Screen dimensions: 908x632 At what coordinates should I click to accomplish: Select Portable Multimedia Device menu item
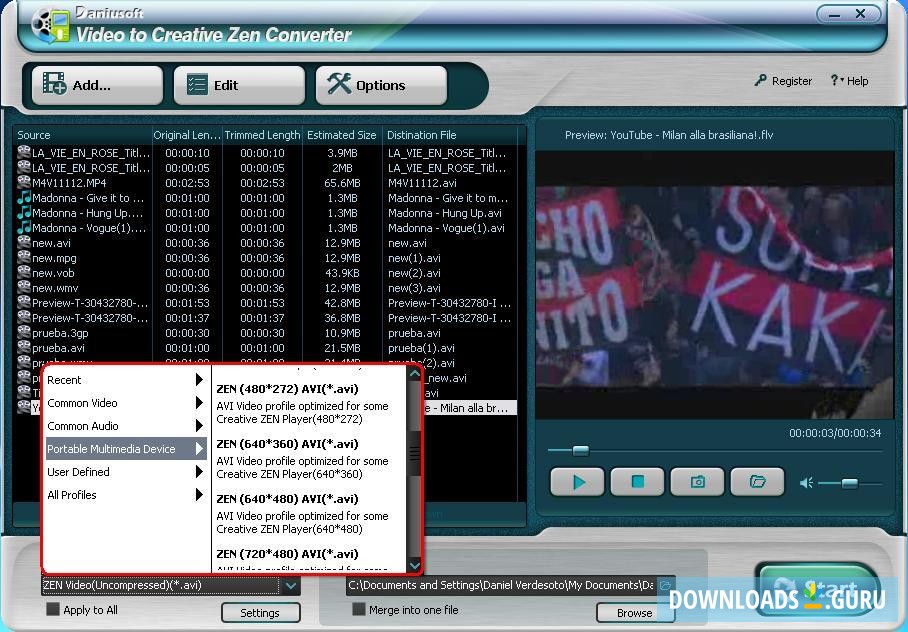click(126, 449)
